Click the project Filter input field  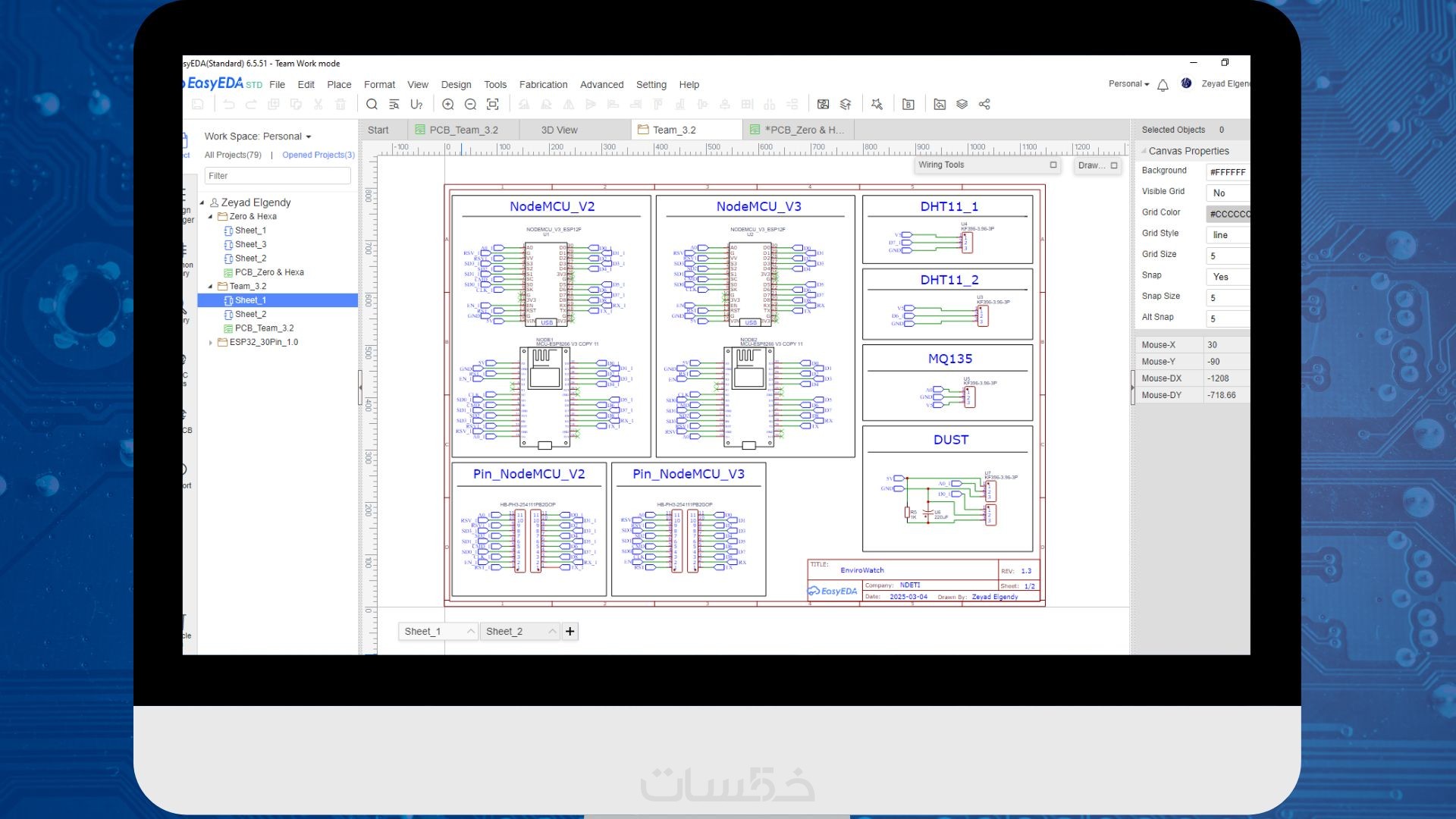[x=278, y=176]
